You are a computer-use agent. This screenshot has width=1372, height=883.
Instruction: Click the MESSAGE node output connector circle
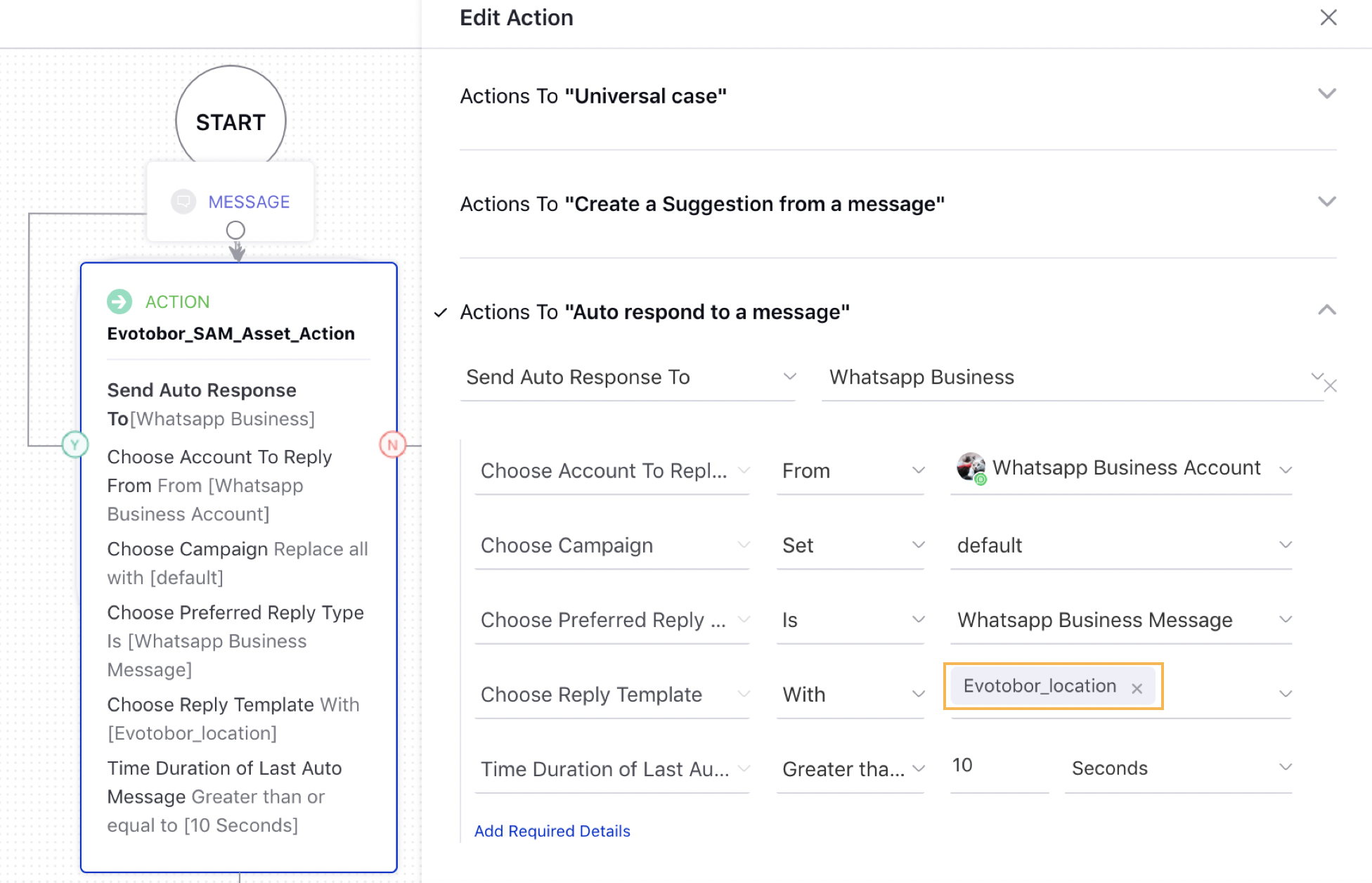pyautogui.click(x=235, y=230)
